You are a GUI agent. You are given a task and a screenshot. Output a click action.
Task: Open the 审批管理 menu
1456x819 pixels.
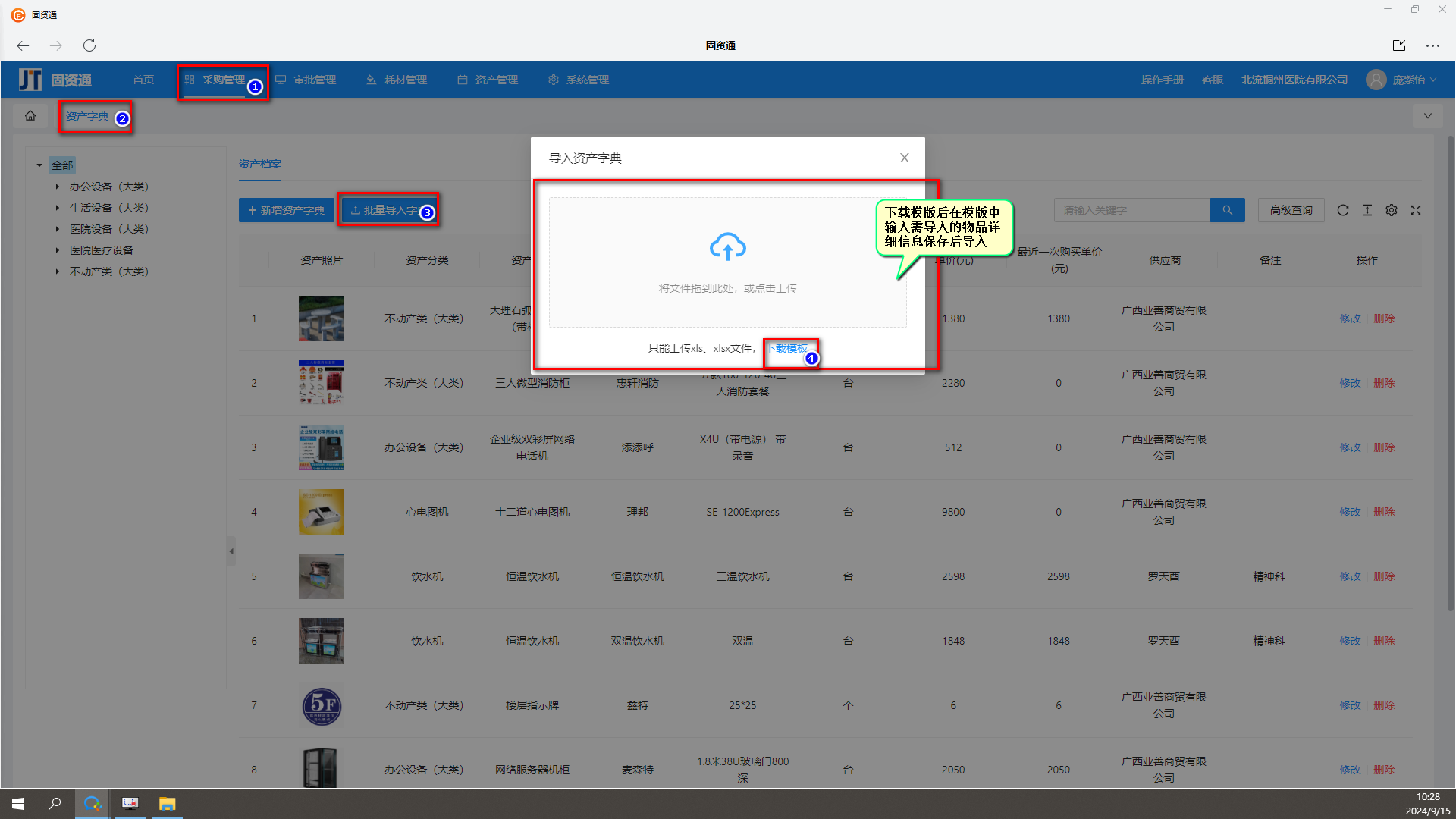(x=306, y=80)
